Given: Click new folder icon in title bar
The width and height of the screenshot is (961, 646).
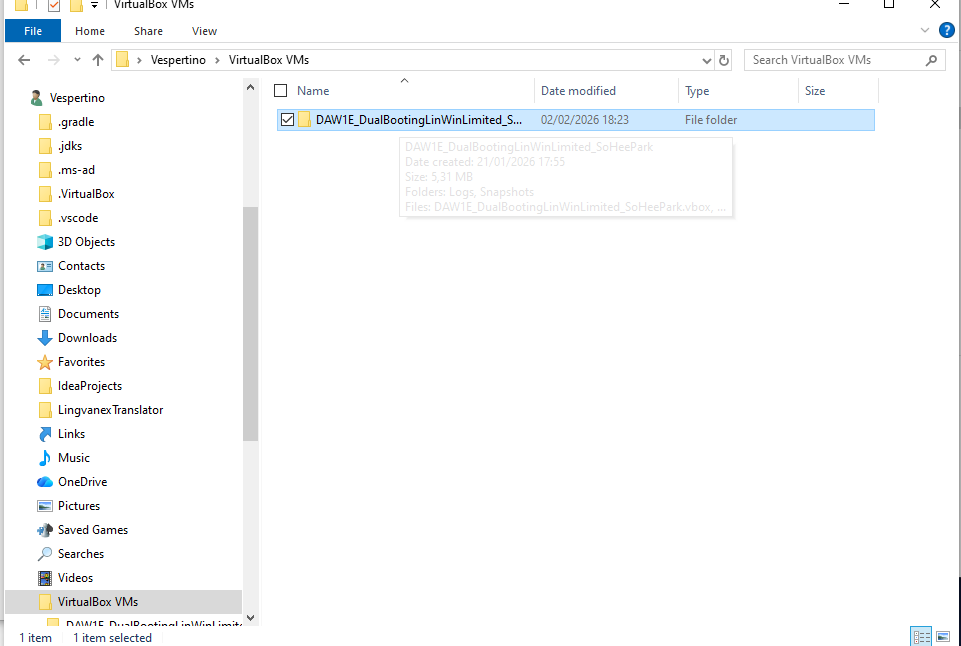Looking at the screenshot, I should coord(76,6).
